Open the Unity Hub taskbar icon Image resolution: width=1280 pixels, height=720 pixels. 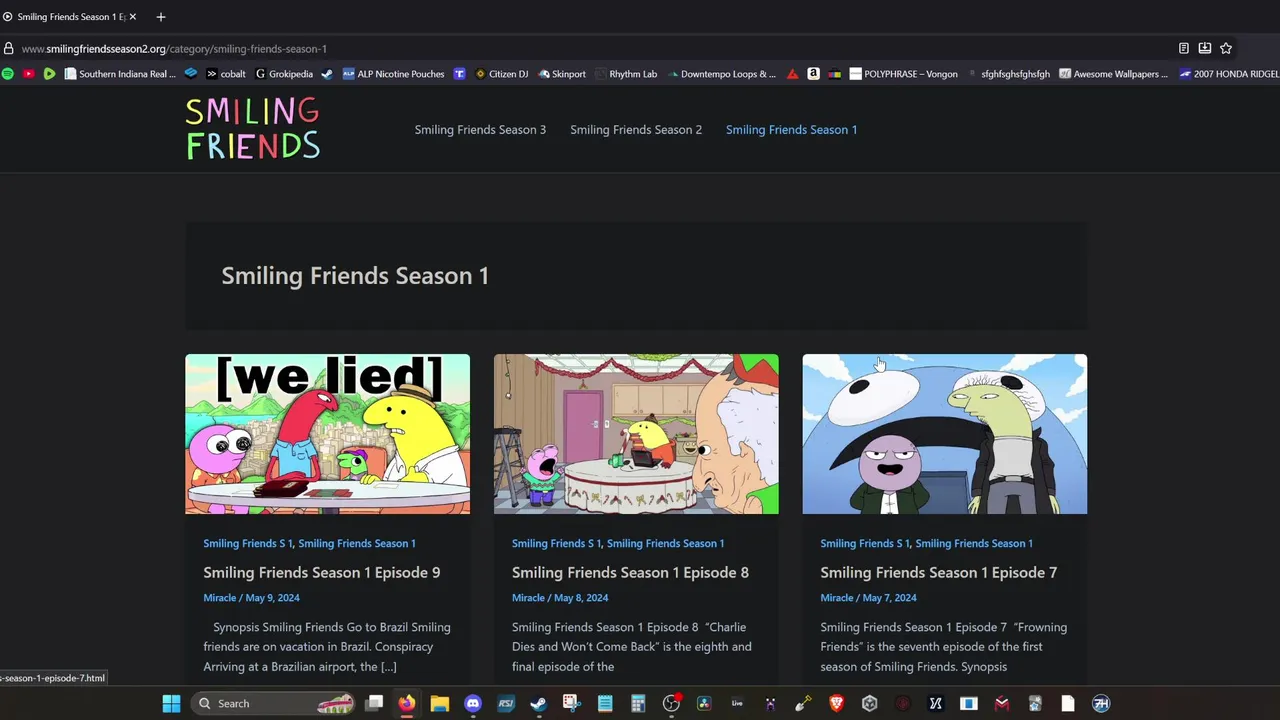869,703
